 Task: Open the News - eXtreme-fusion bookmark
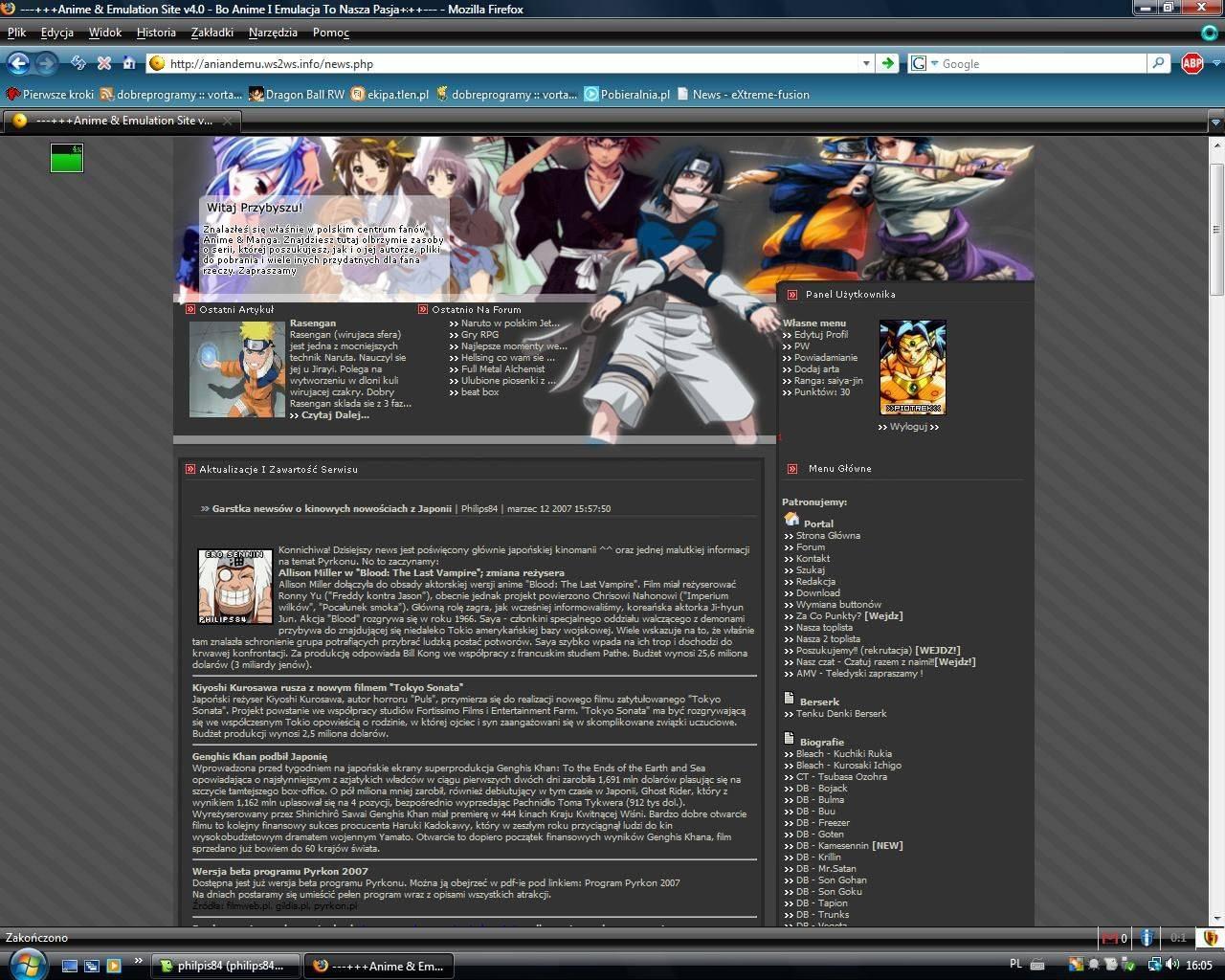tap(743, 94)
